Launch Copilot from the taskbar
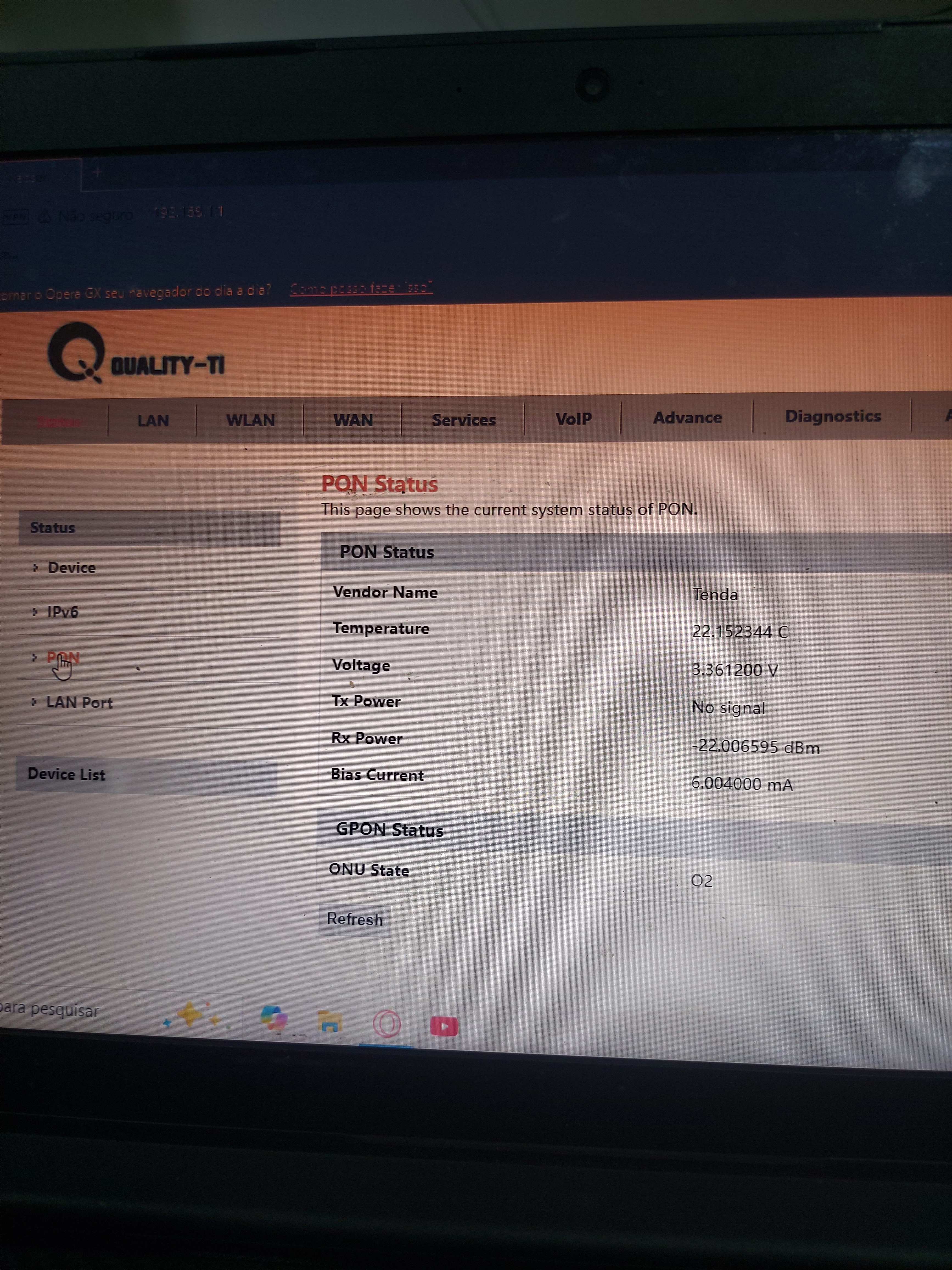 (x=274, y=1018)
